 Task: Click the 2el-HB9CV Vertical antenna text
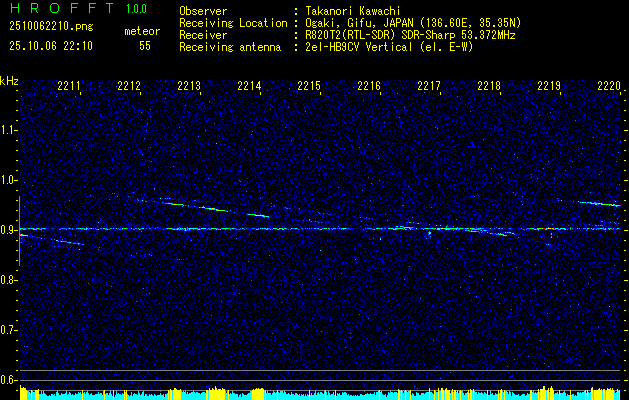pyautogui.click(x=390, y=47)
